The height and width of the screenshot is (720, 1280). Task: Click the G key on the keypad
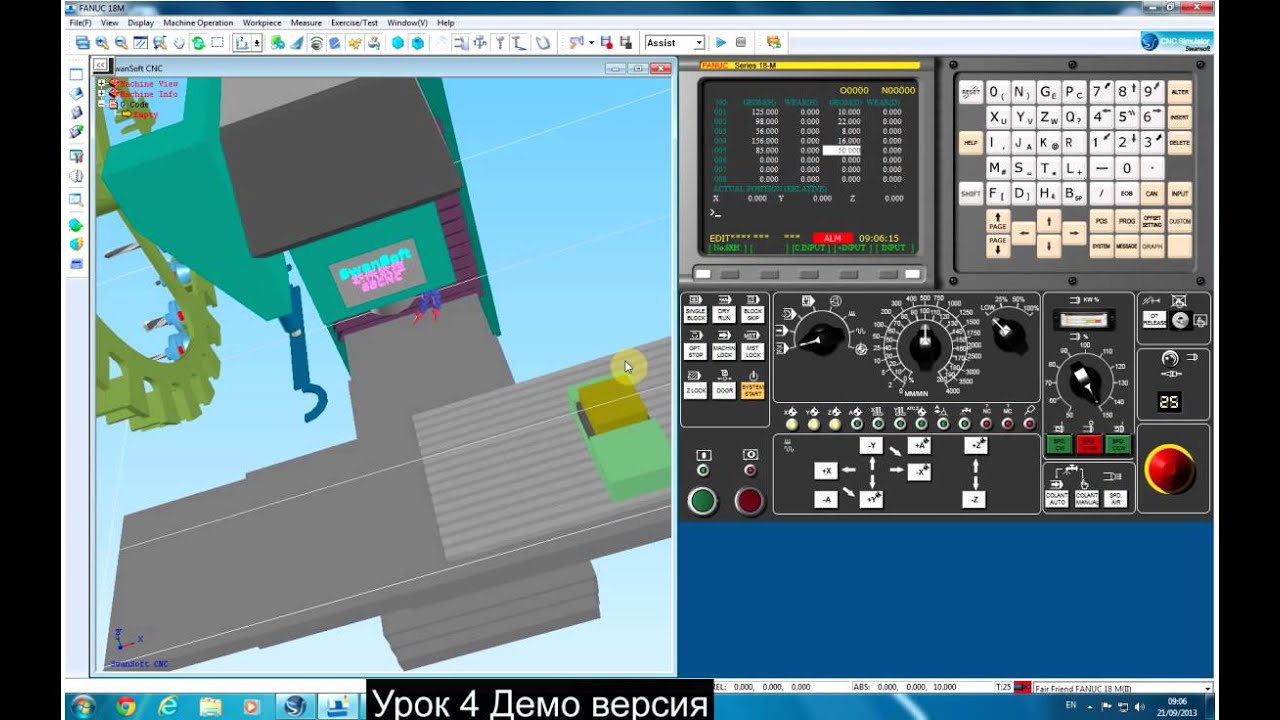coord(1048,91)
